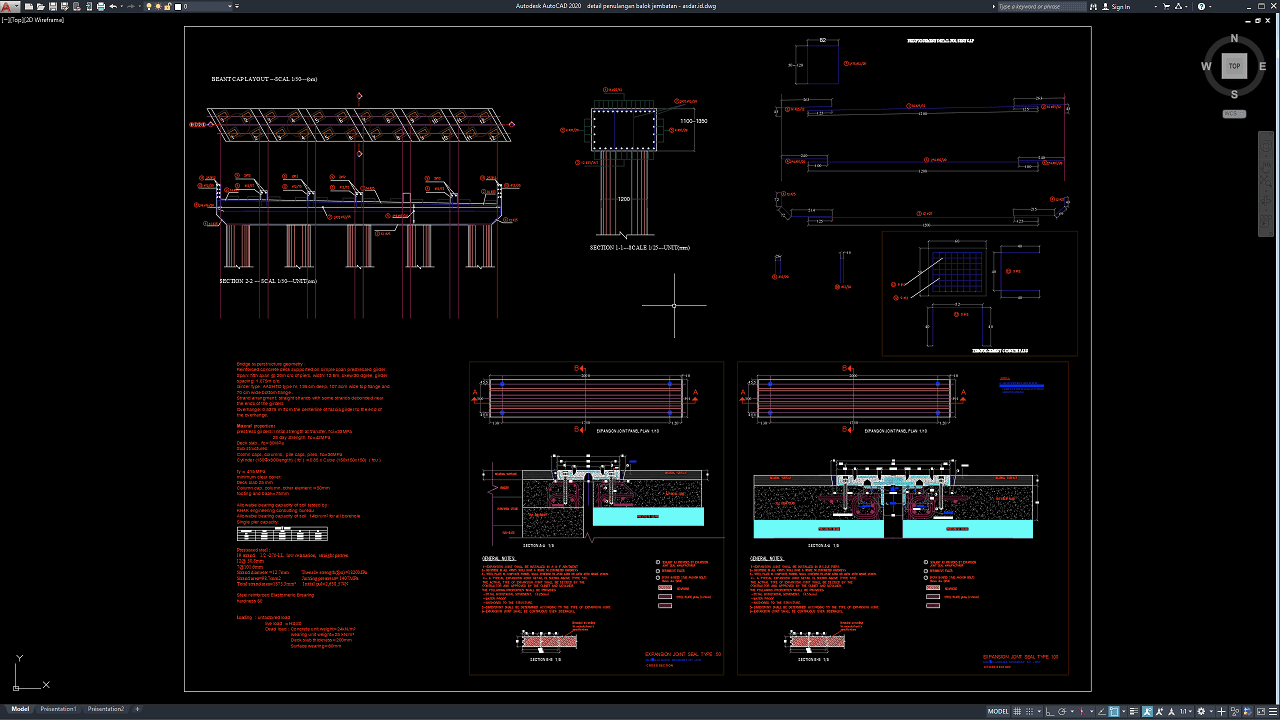Image resolution: width=1280 pixels, height=720 pixels.
Task: Open the Help dropdown arrow
Action: (1210, 6)
